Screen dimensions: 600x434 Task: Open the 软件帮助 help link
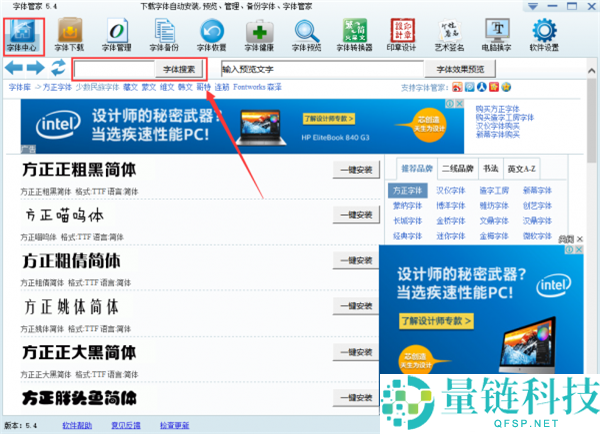[x=77, y=425]
